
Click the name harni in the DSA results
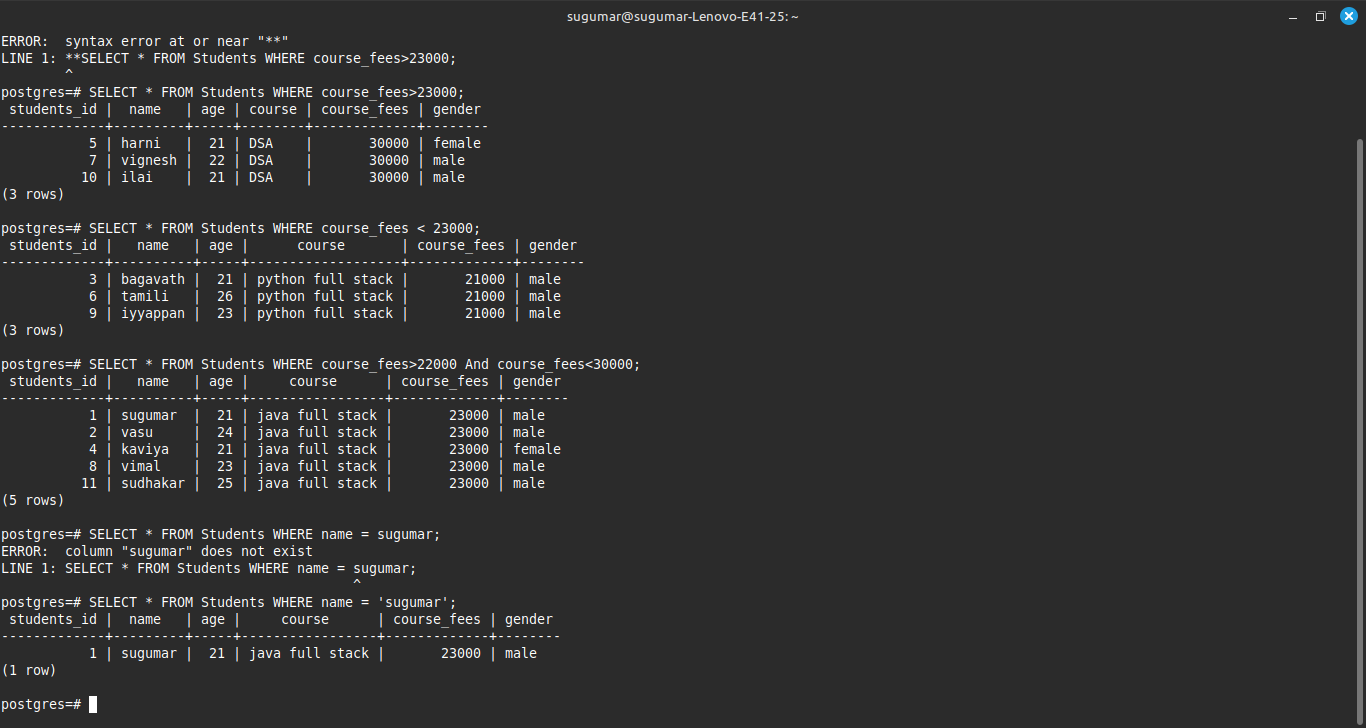pos(141,143)
